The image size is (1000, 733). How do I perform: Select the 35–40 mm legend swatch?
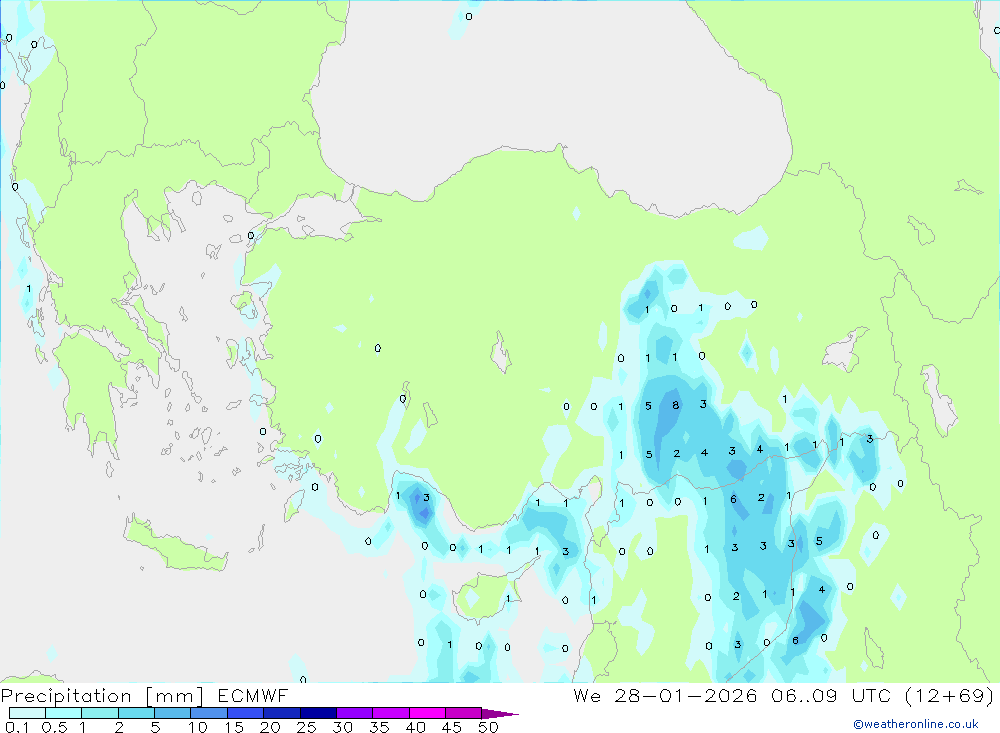click(391, 713)
